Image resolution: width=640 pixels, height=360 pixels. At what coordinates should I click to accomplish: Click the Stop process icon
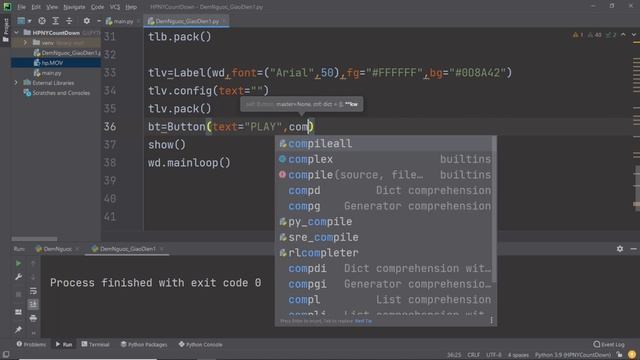[18, 294]
